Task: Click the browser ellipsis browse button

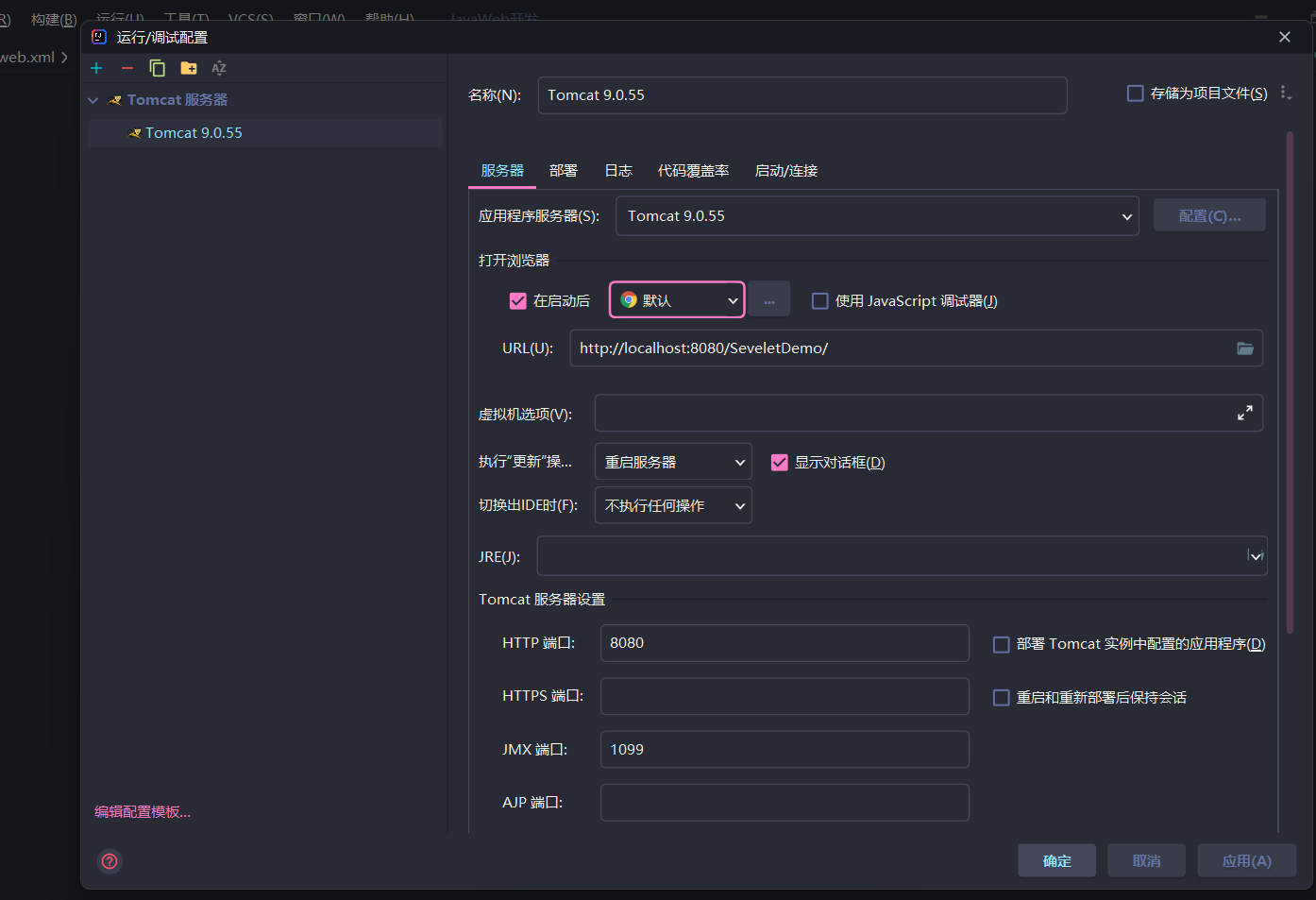Action: pyautogui.click(x=769, y=300)
